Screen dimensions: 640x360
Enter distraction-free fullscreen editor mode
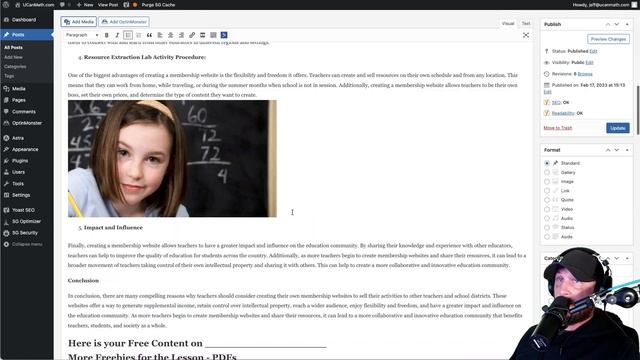pos(526,35)
